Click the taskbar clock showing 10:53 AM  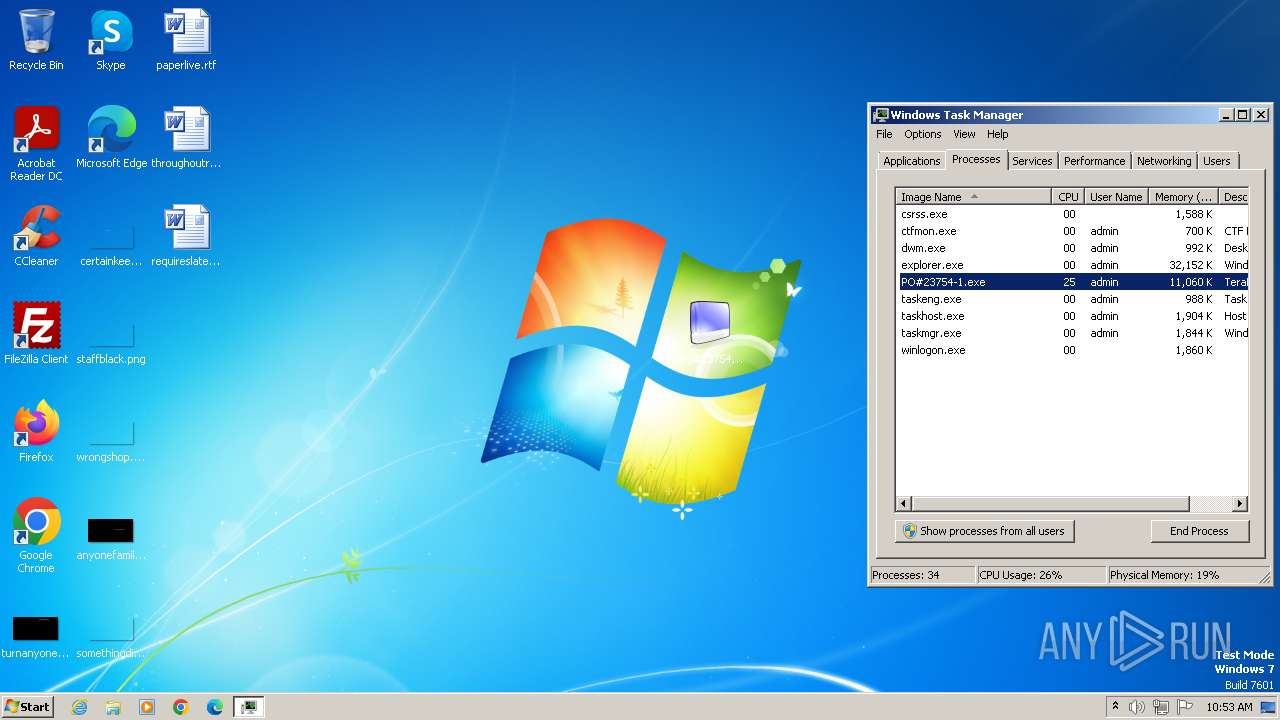click(x=1229, y=707)
